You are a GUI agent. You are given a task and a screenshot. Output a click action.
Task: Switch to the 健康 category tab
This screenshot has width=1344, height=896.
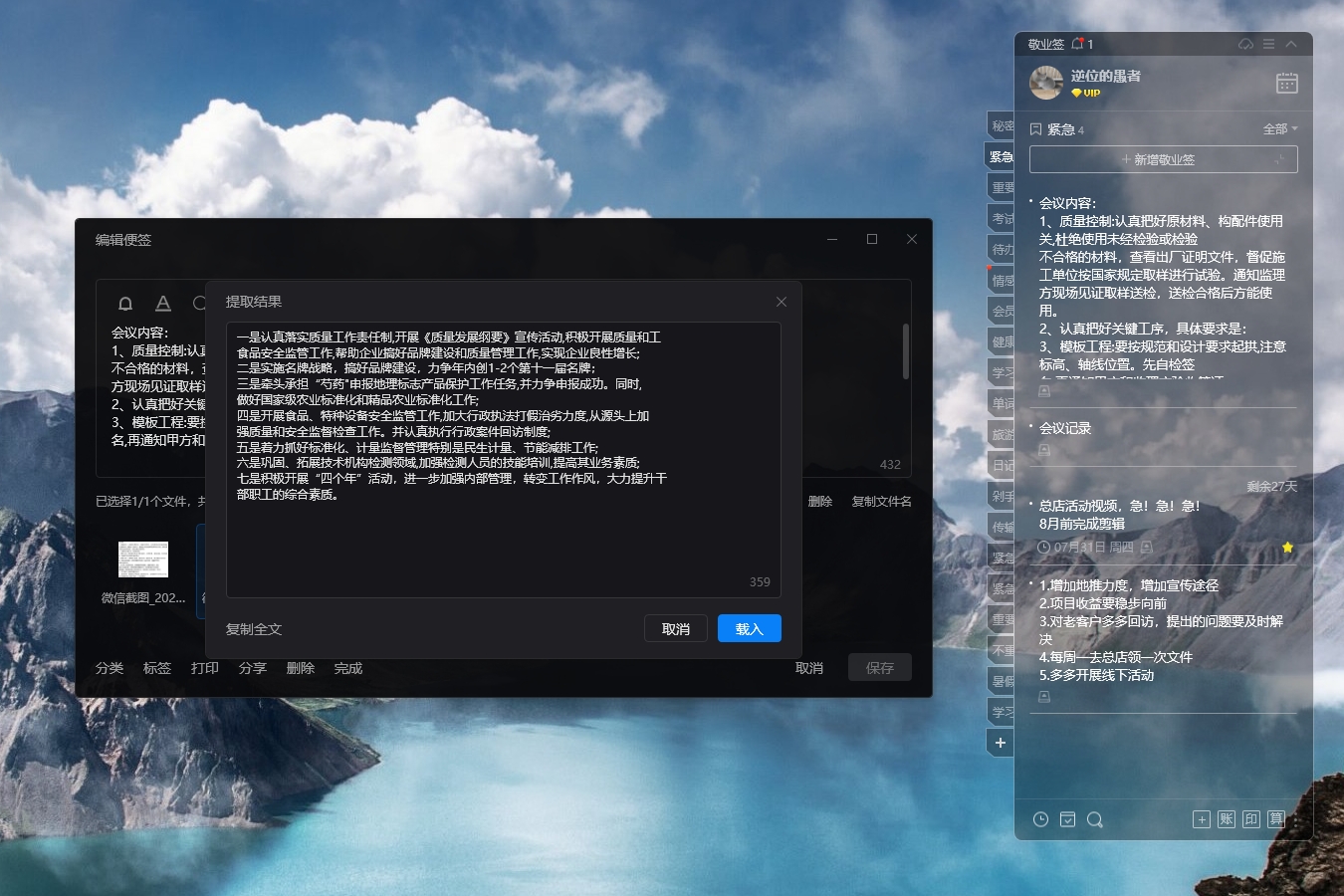pos(1002,341)
